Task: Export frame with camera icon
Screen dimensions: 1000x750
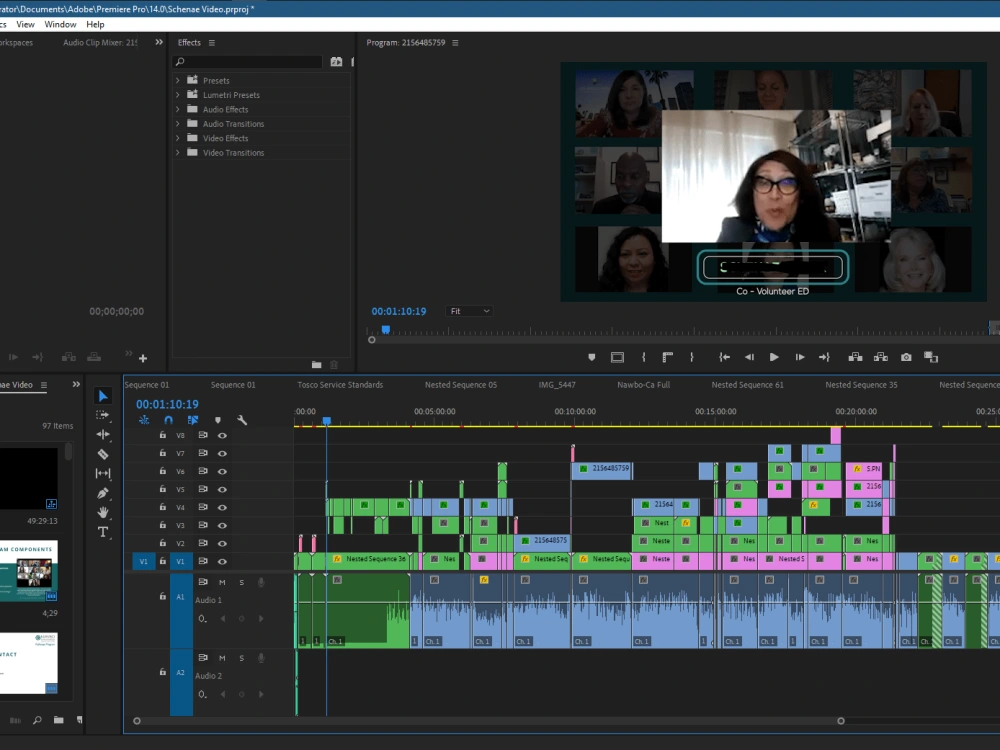Action: coord(906,357)
